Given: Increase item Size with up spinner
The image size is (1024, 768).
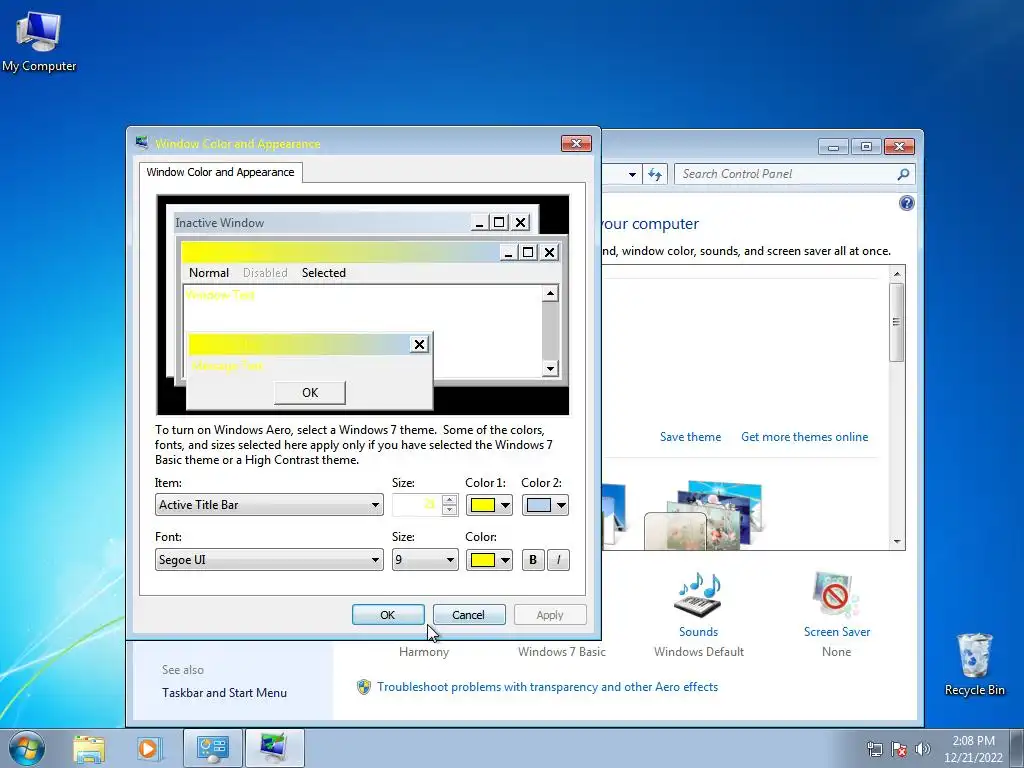Looking at the screenshot, I should [449, 500].
